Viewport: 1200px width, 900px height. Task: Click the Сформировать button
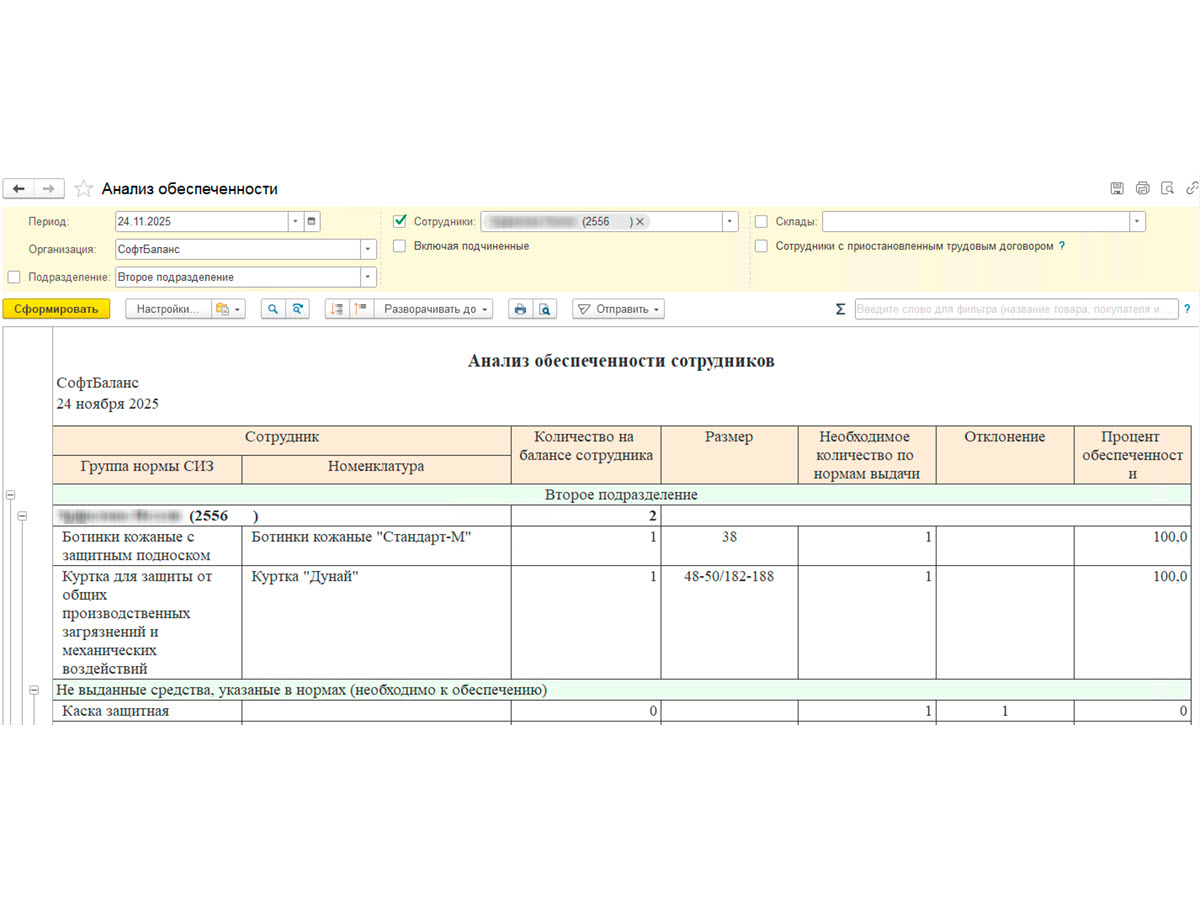pos(55,310)
